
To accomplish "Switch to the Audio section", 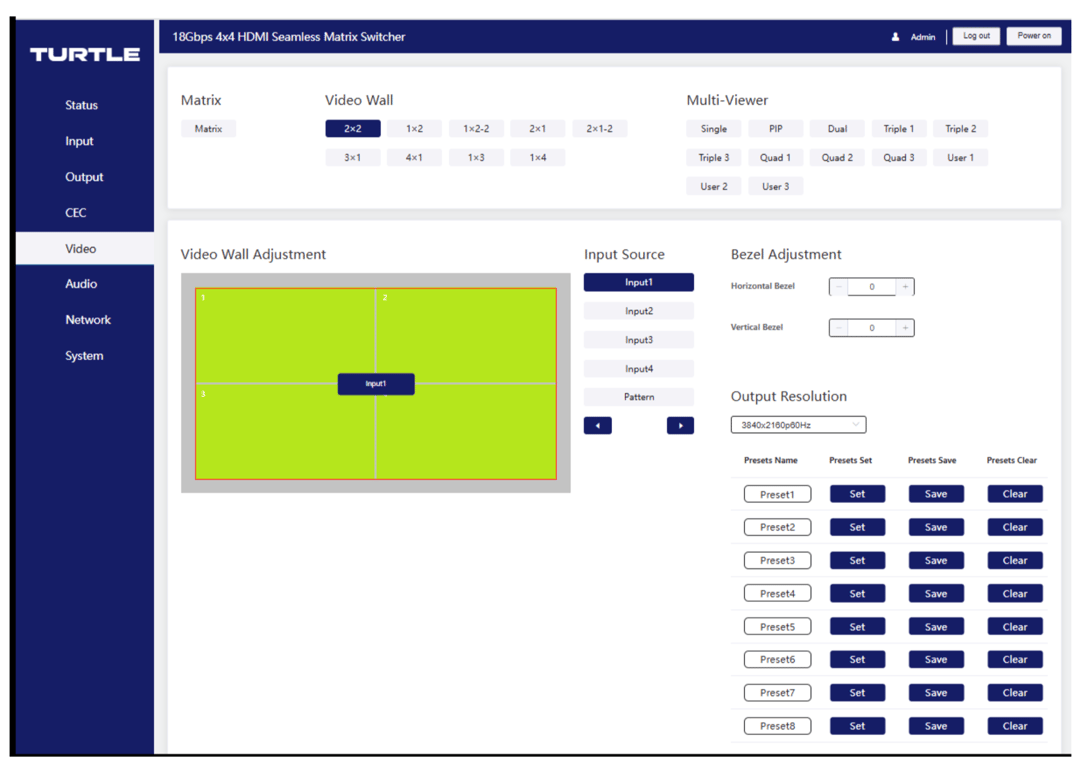I will [81, 283].
